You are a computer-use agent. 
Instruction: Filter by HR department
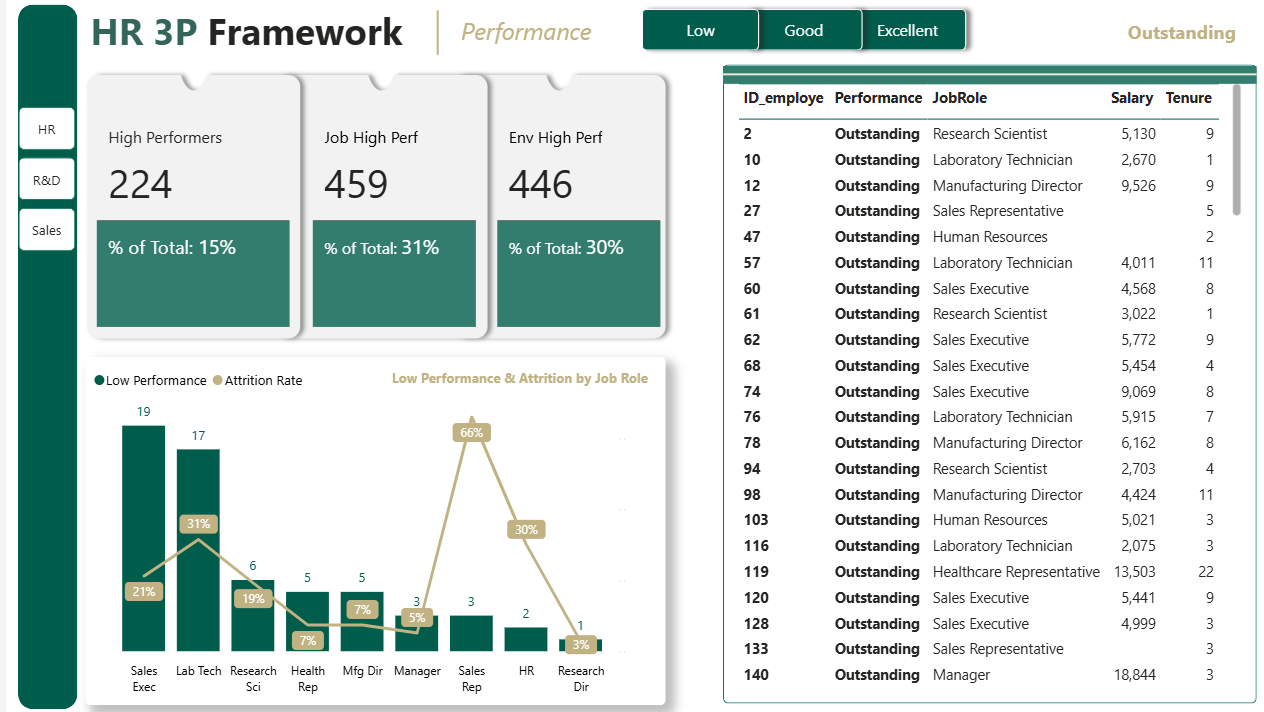[47, 129]
